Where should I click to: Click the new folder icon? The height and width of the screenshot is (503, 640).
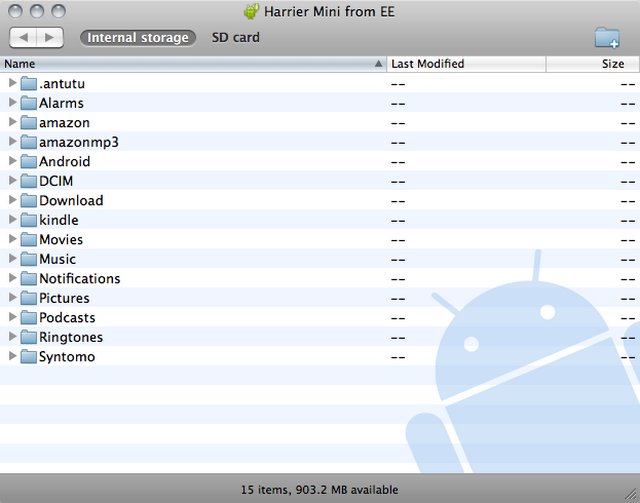pyautogui.click(x=607, y=38)
